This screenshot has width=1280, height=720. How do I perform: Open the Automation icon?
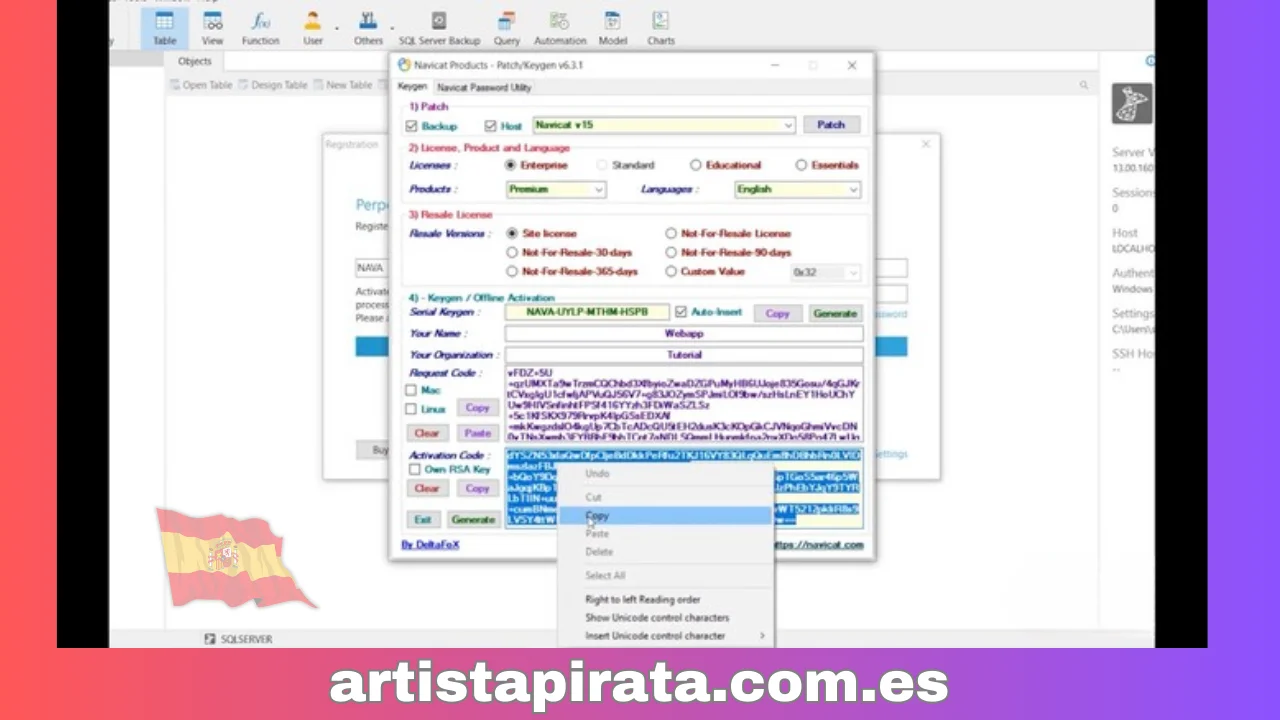coord(560,27)
